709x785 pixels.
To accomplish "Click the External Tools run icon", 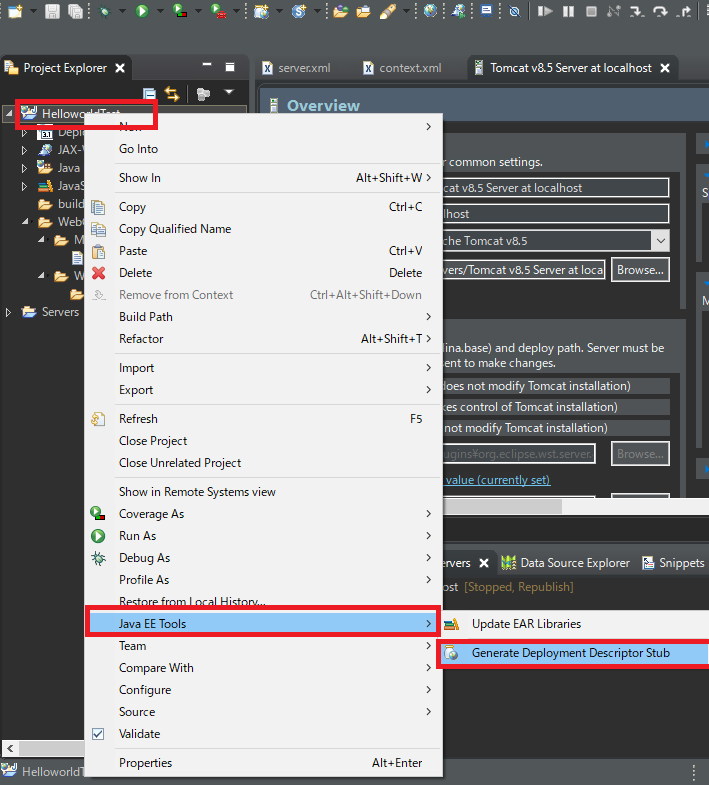I will 218,11.
